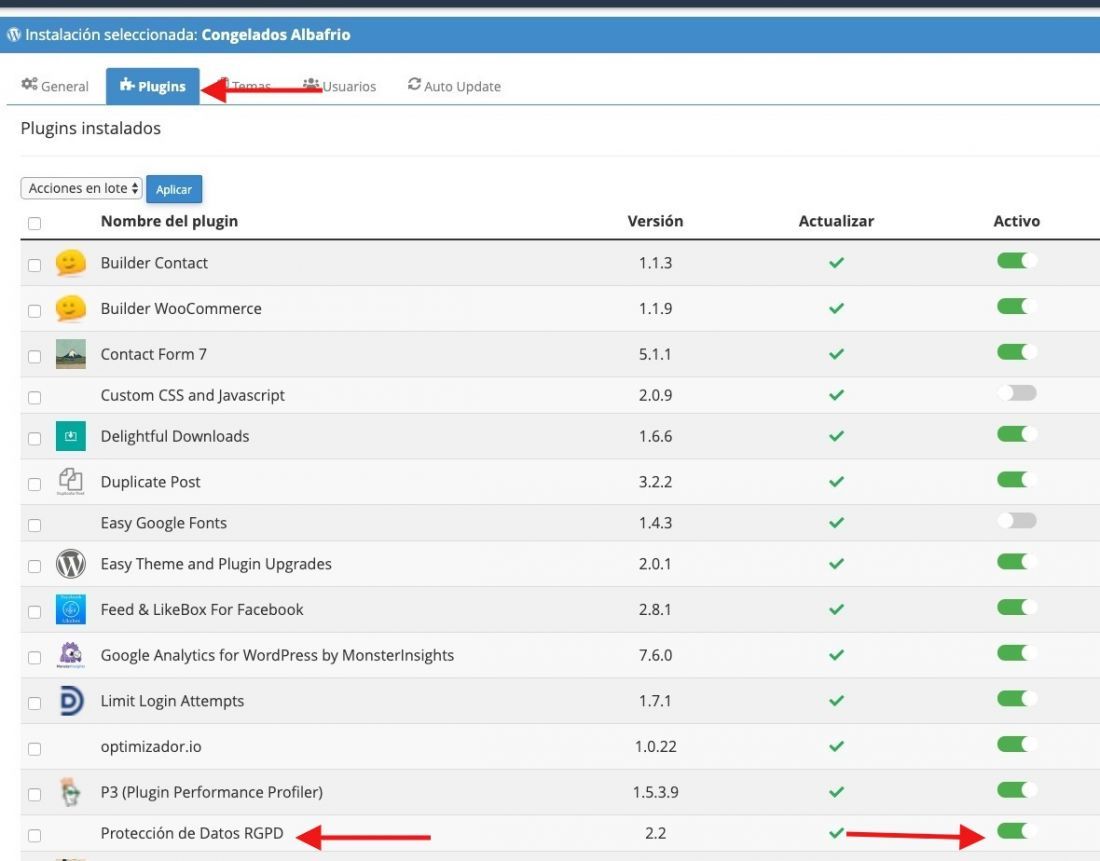Select the Plugins tab

point(152,86)
